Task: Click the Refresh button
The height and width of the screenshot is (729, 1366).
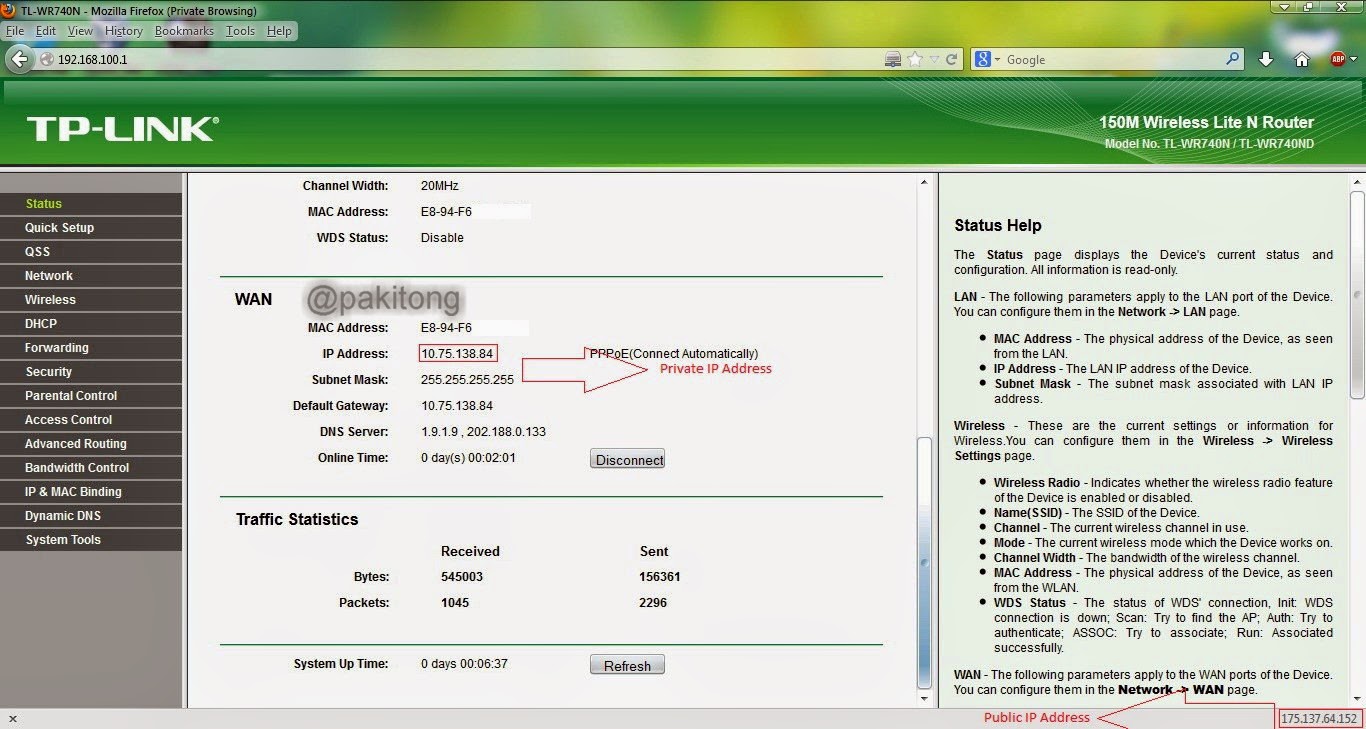Action: [627, 666]
